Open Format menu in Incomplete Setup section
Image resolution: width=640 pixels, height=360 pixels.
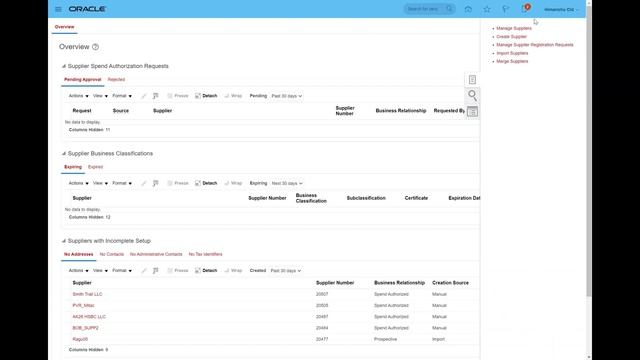click(x=122, y=271)
